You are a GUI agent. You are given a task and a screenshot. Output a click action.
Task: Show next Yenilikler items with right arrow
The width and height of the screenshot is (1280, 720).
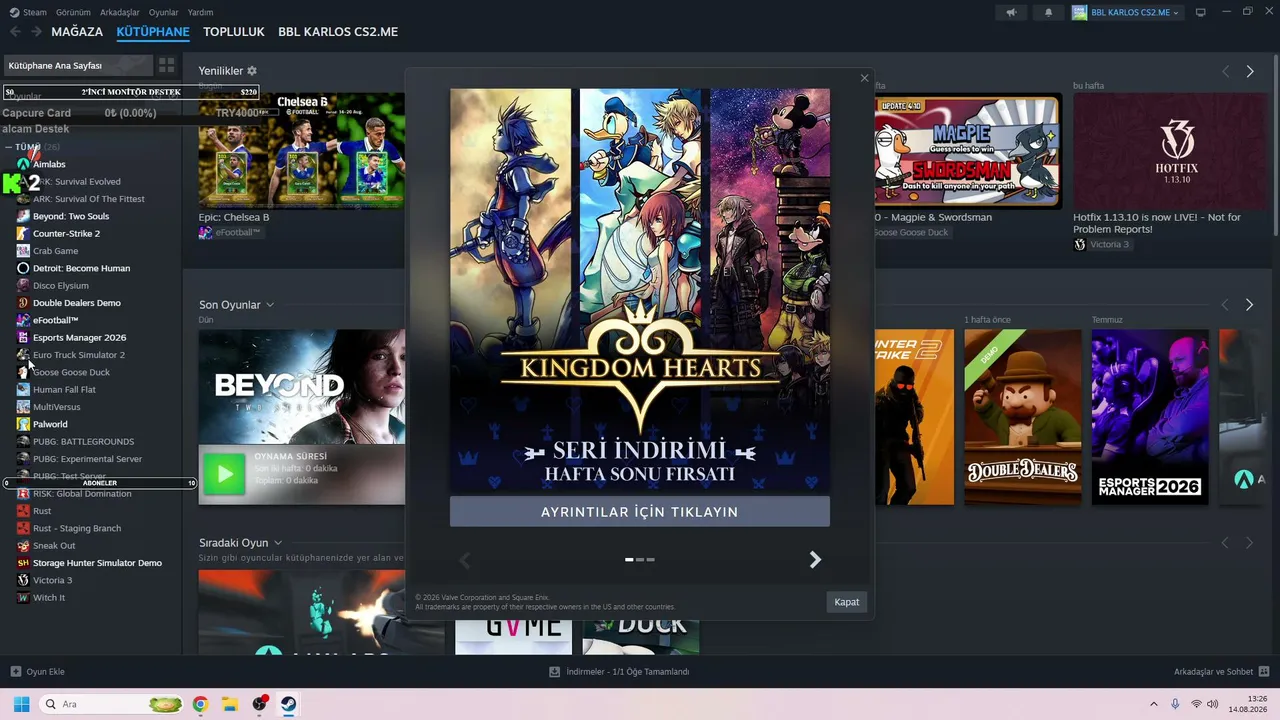coord(1249,72)
